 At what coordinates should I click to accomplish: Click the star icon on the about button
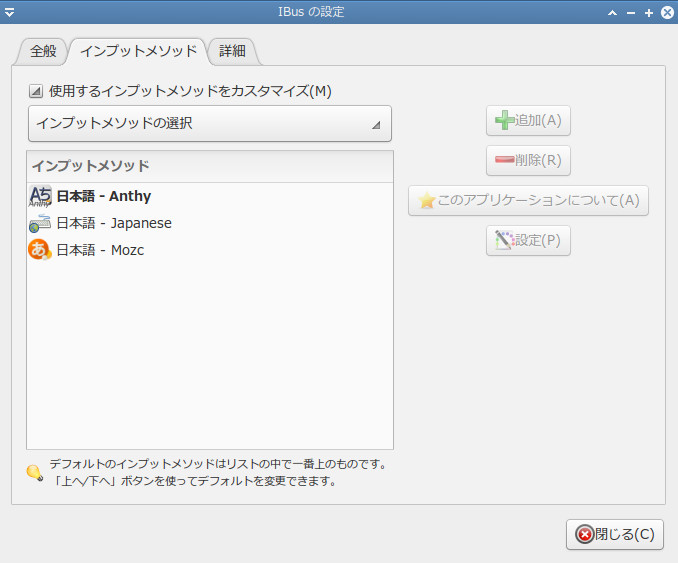point(427,200)
